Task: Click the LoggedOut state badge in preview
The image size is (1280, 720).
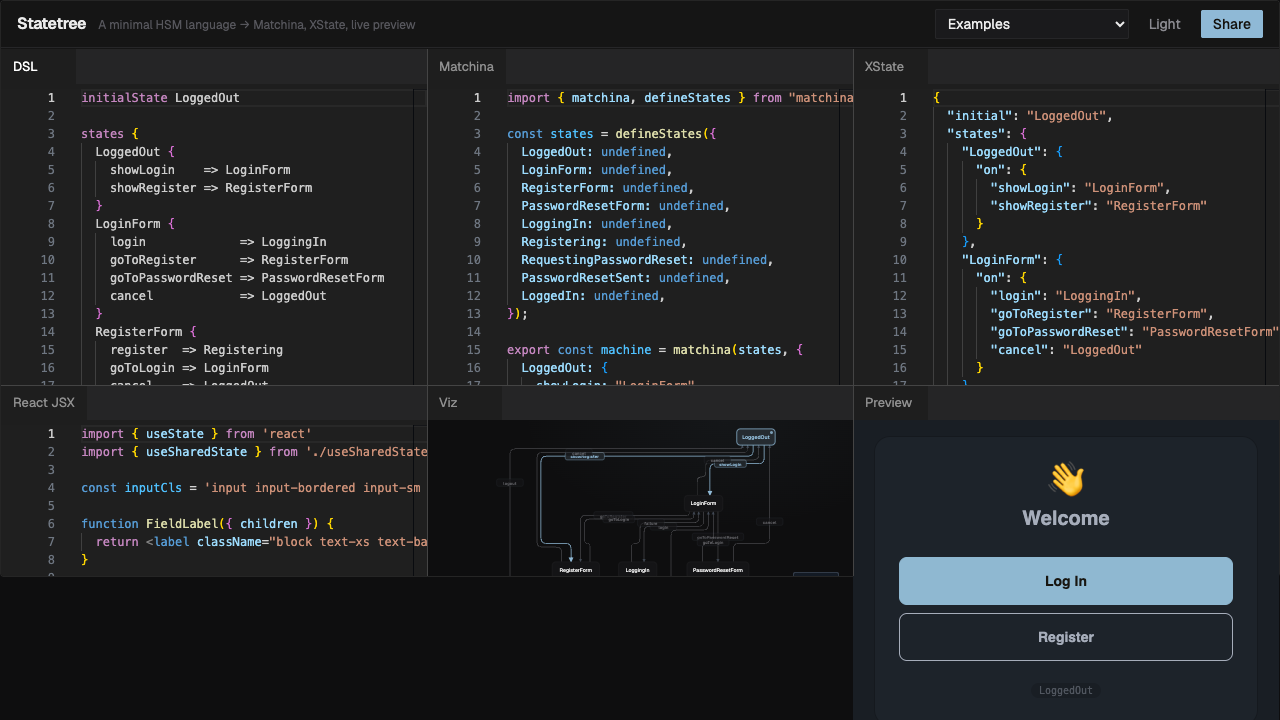Action: 1066,690
